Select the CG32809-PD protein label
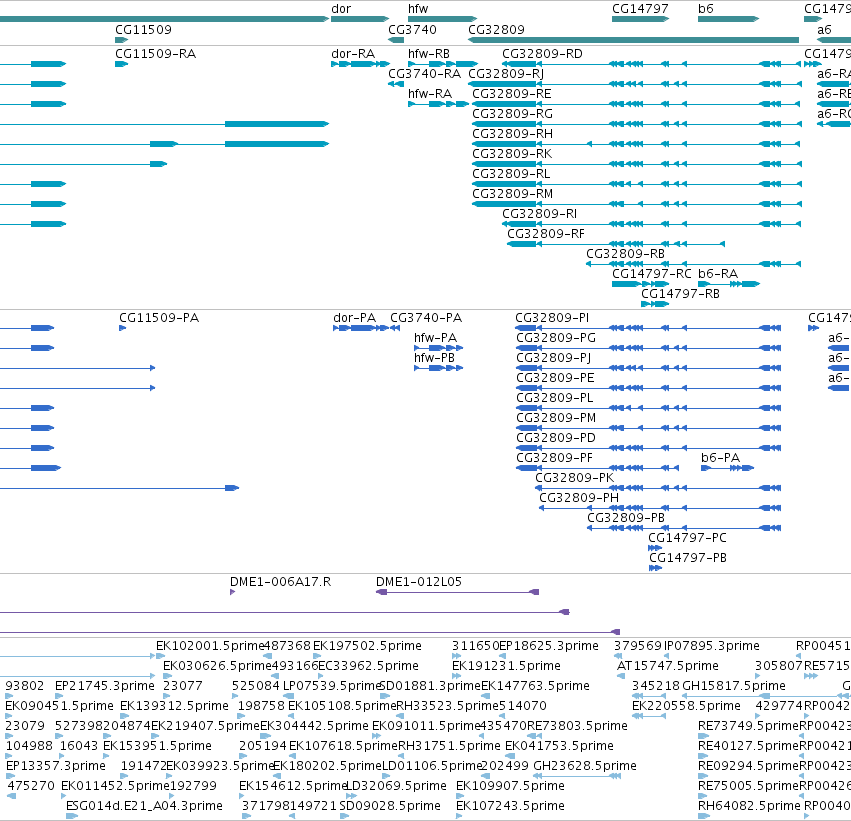The height and width of the screenshot is (821, 851). (x=556, y=438)
